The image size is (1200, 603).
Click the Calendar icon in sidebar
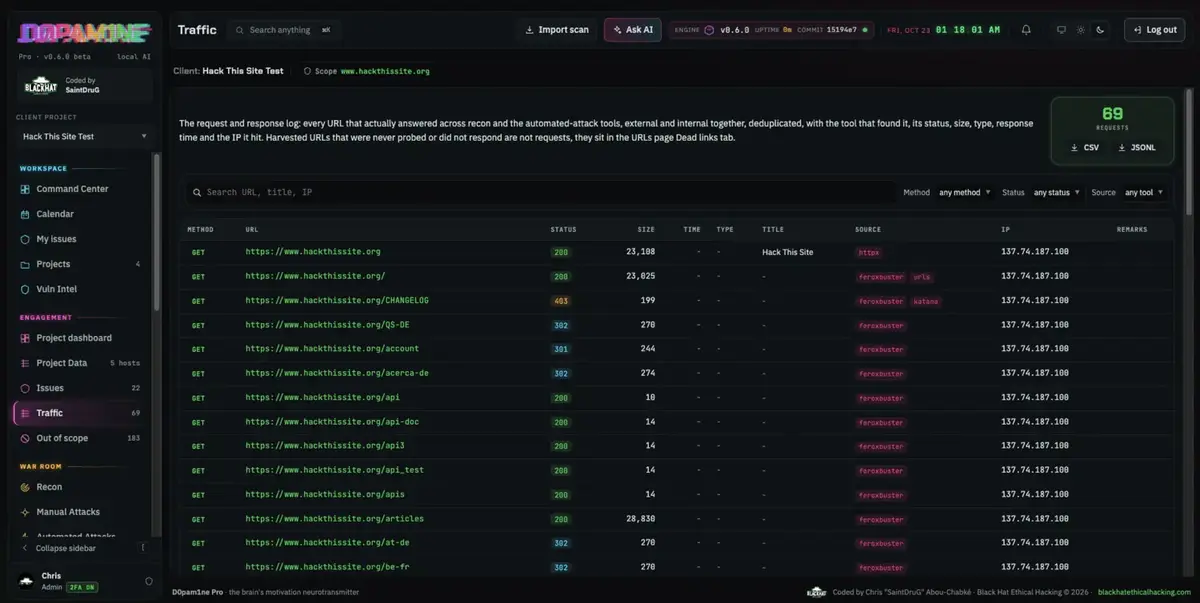tap(26, 214)
